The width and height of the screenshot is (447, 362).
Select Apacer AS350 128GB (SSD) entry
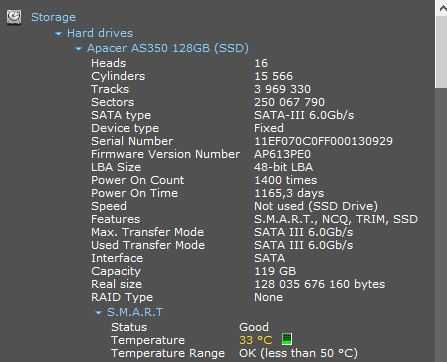pos(168,48)
